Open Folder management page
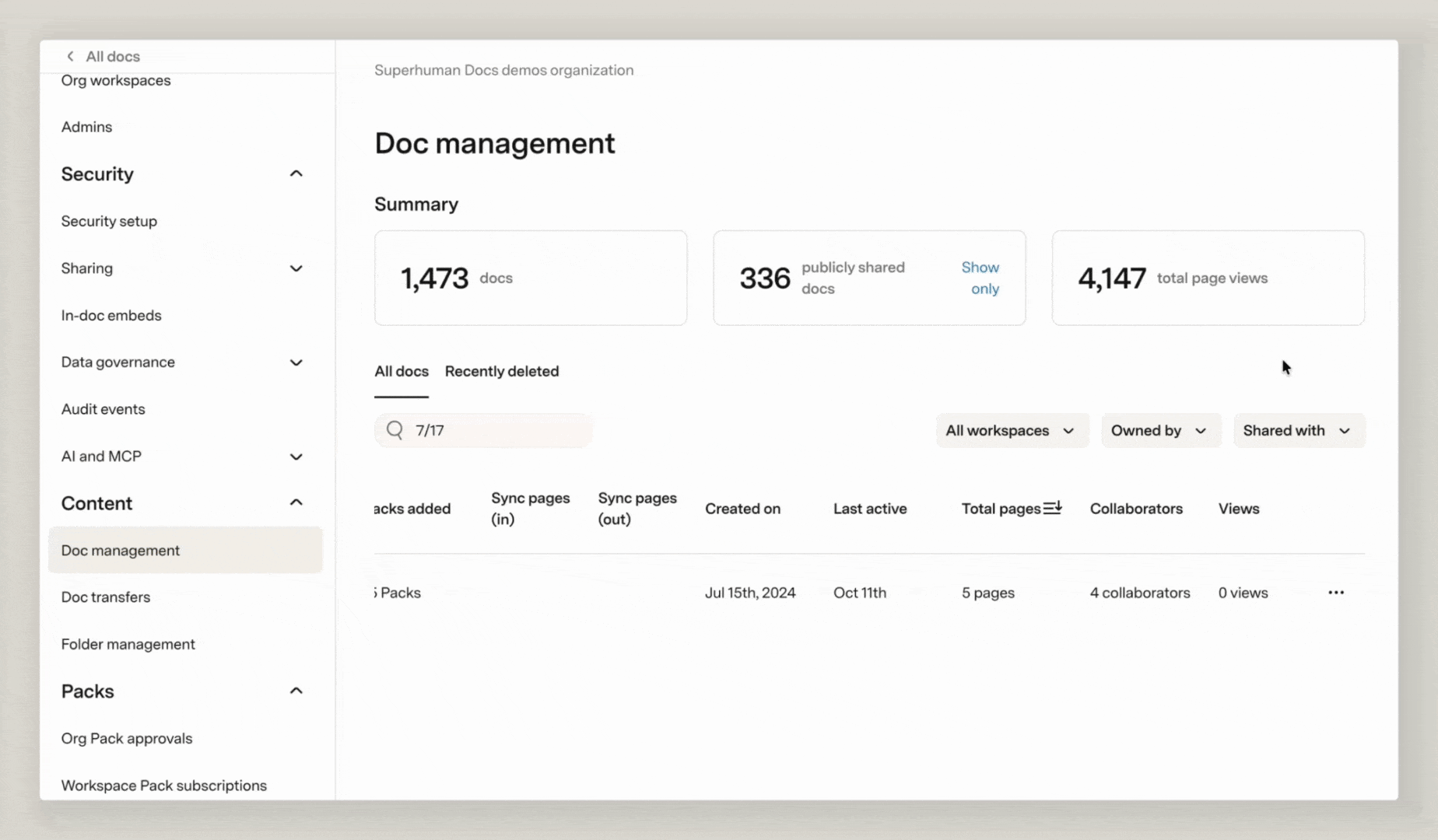The height and width of the screenshot is (840, 1438). pos(128,644)
